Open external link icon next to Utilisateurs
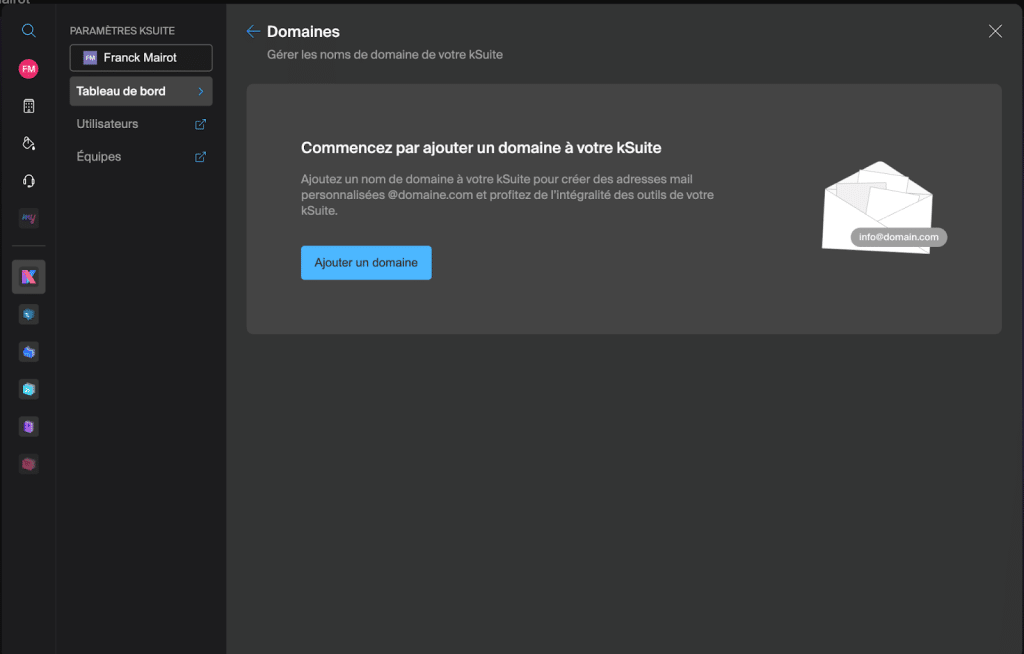 click(x=200, y=124)
